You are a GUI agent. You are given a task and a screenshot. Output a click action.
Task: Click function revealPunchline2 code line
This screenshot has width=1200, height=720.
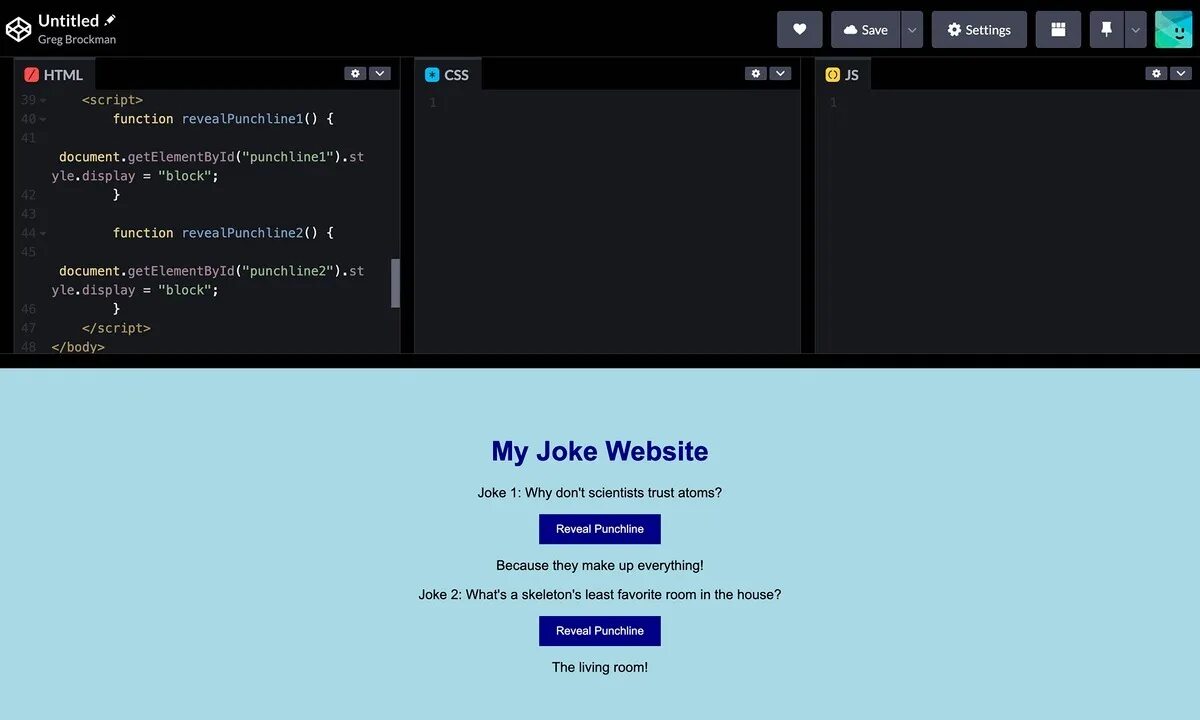click(223, 233)
